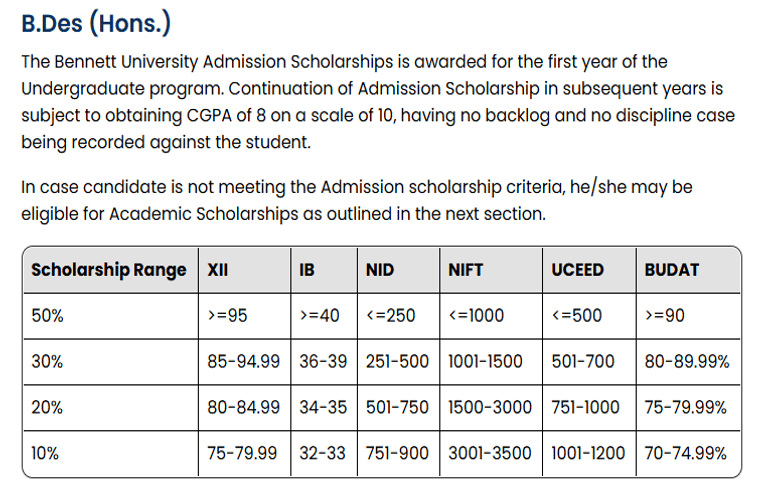Viewport: 766px width, 498px height.
Task: Click the 30% scholarship row label
Action: 46,362
